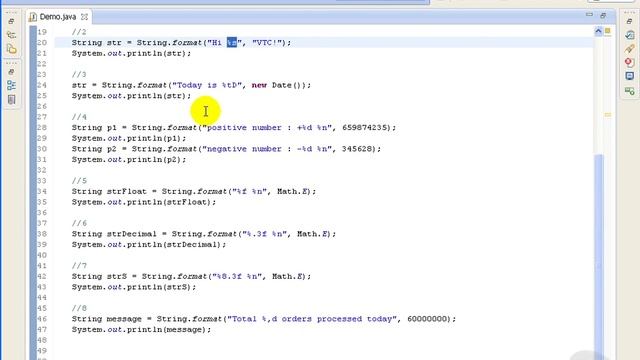Maximize the editor area
Viewport: 640px width, 360px height.
coord(603,15)
